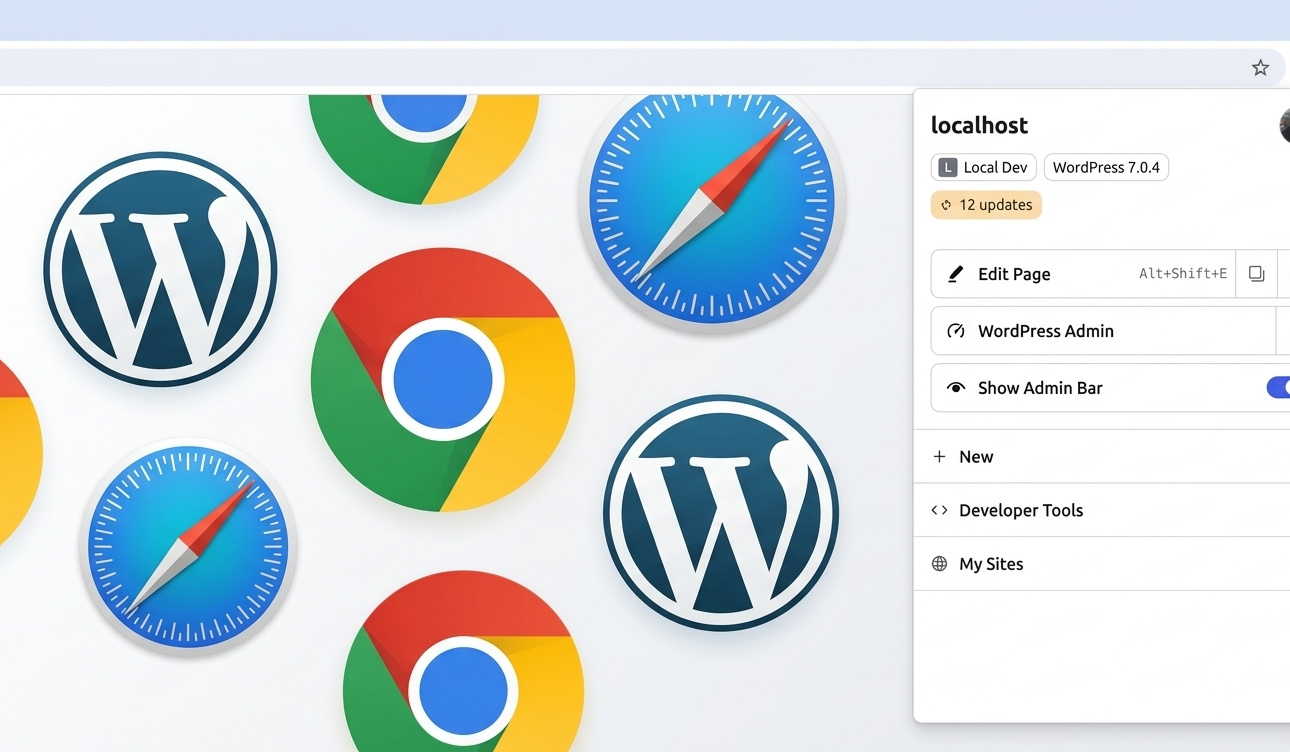
Task: Click the WordPress 7.0.4 version badge
Action: [x=1106, y=167]
